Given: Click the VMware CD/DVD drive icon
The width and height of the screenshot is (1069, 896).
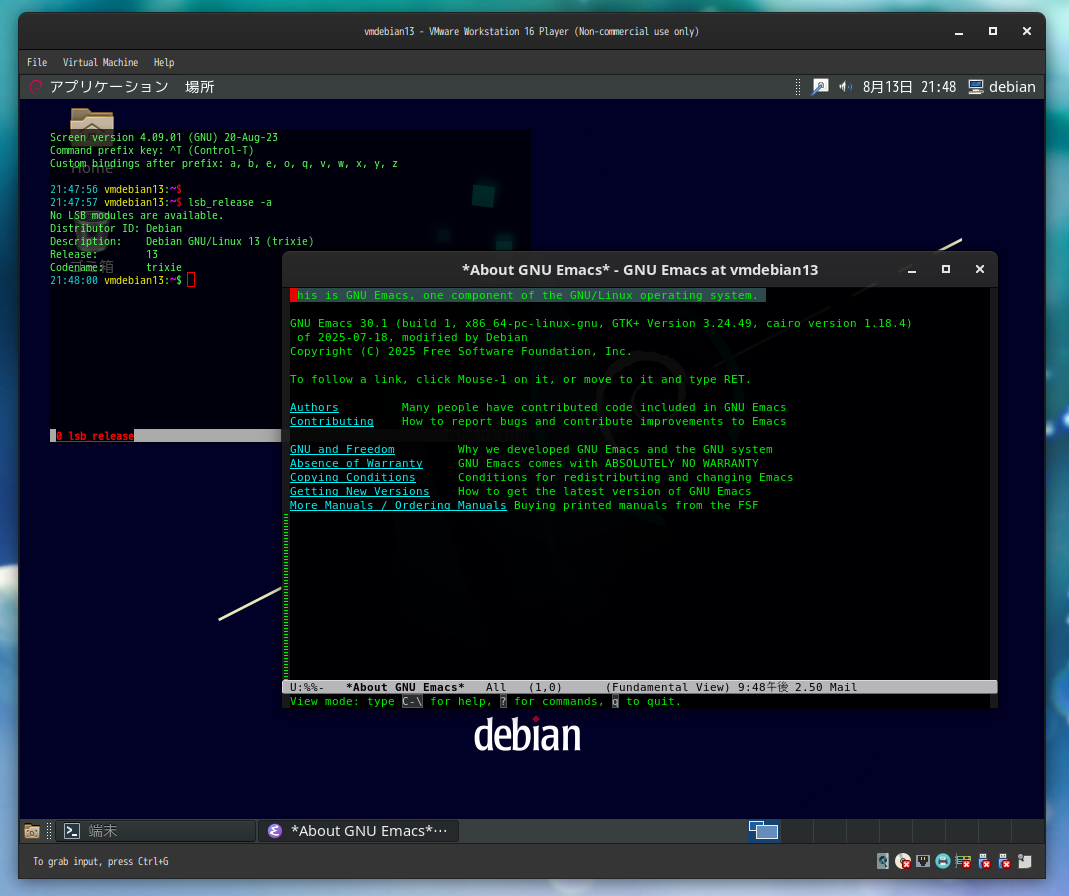Looking at the screenshot, I should point(903,861).
